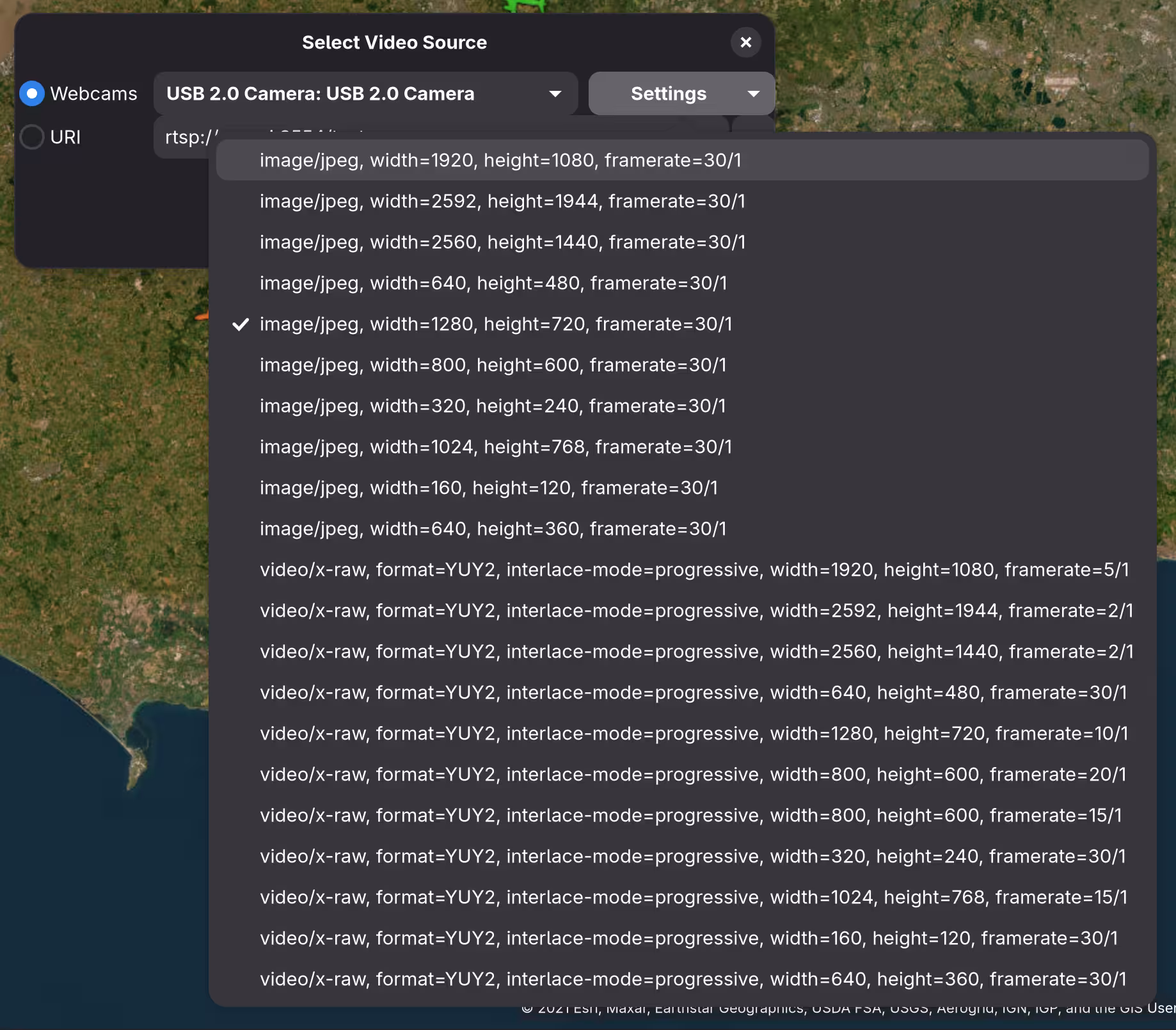The image size is (1176, 1030).
Task: Select checked image/jpeg 1280x720 option
Action: pyautogui.click(x=496, y=324)
